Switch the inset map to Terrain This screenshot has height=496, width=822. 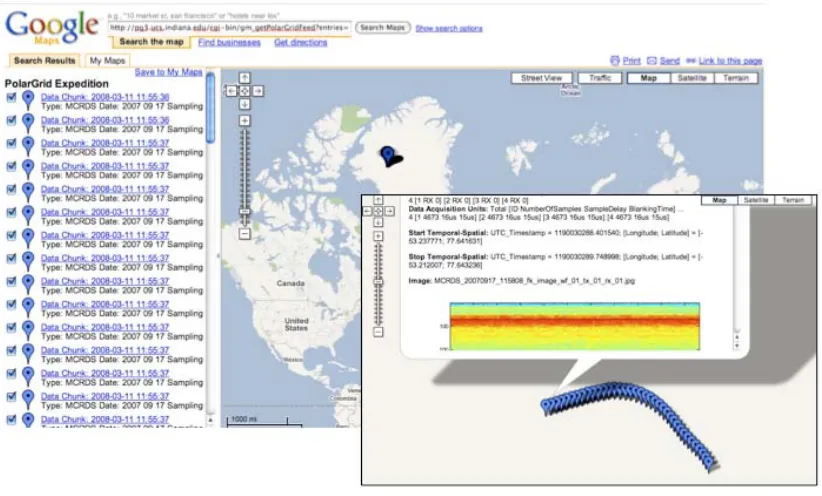793,200
